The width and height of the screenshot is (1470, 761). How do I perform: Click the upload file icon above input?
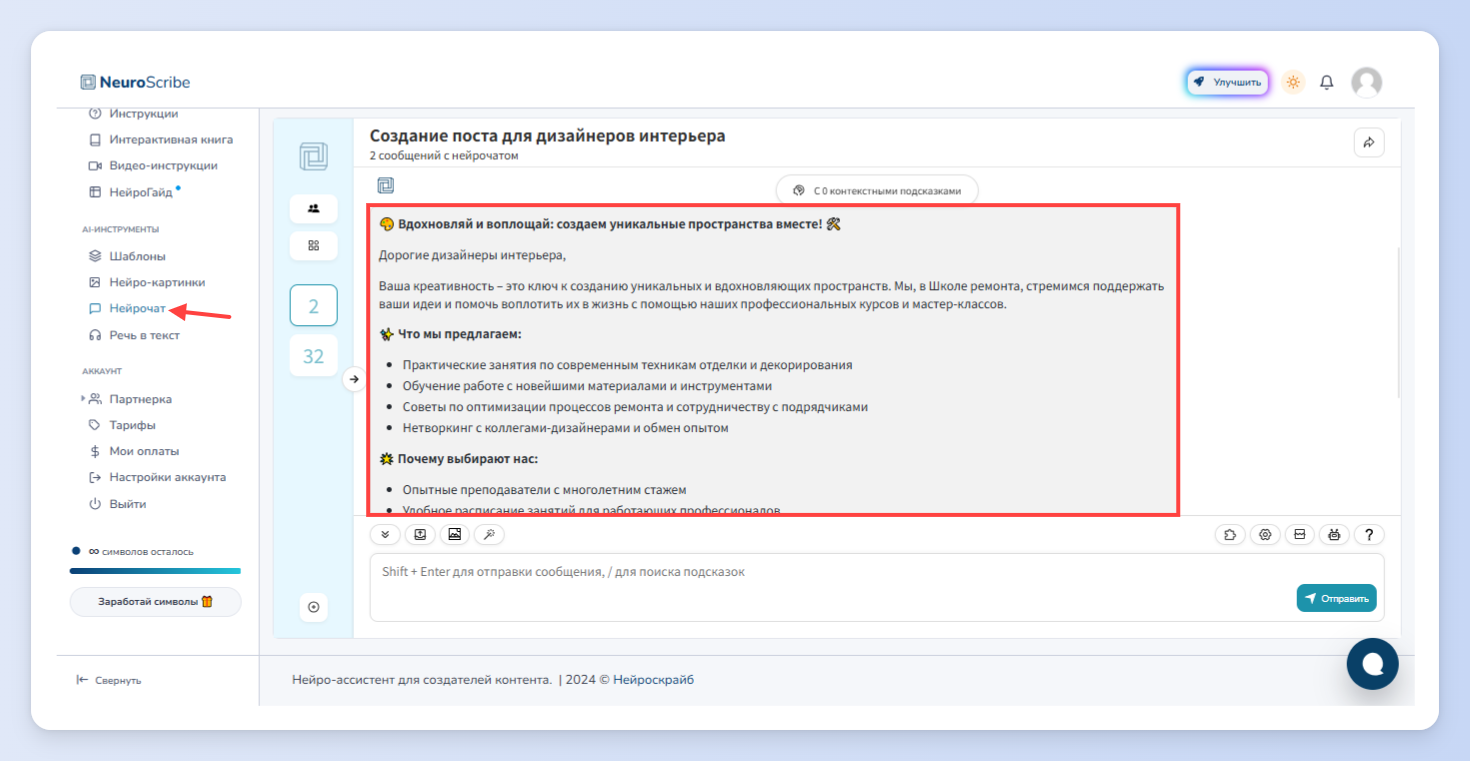[x=420, y=535]
